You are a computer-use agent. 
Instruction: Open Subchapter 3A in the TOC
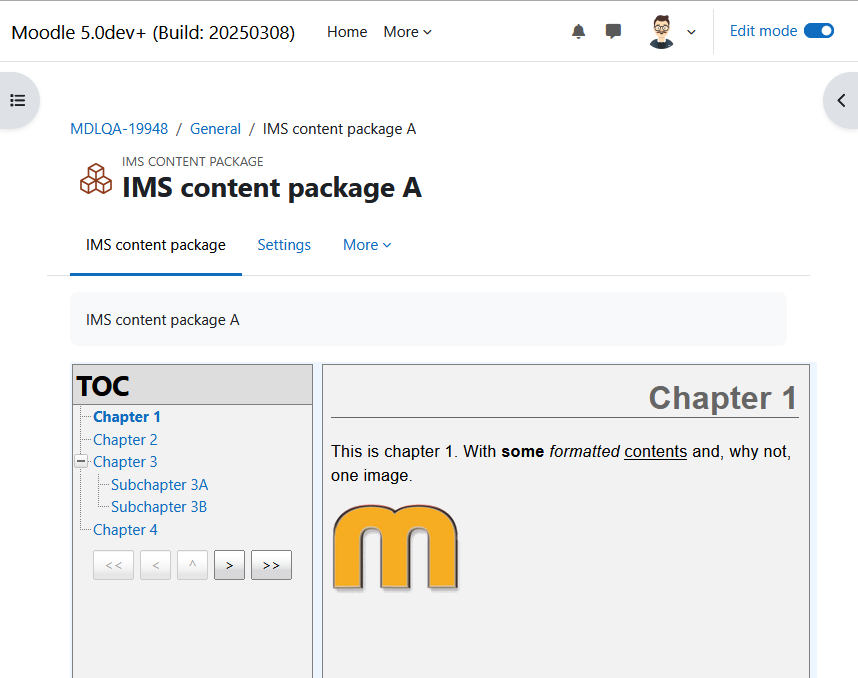(x=159, y=485)
